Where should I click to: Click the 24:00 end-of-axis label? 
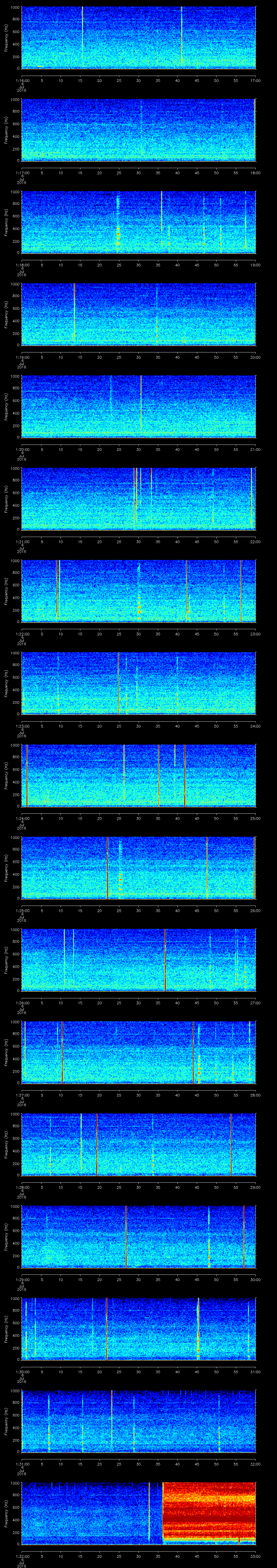click(x=256, y=726)
